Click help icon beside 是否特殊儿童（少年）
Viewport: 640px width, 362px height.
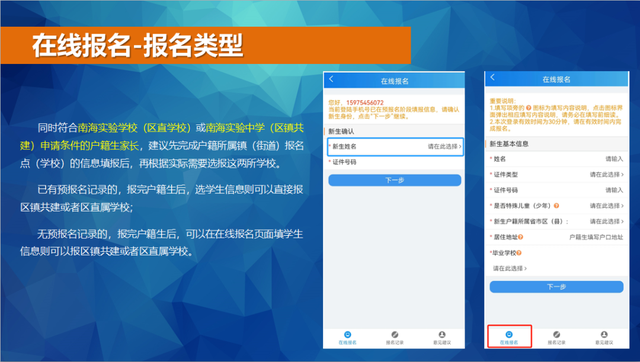[556, 206]
